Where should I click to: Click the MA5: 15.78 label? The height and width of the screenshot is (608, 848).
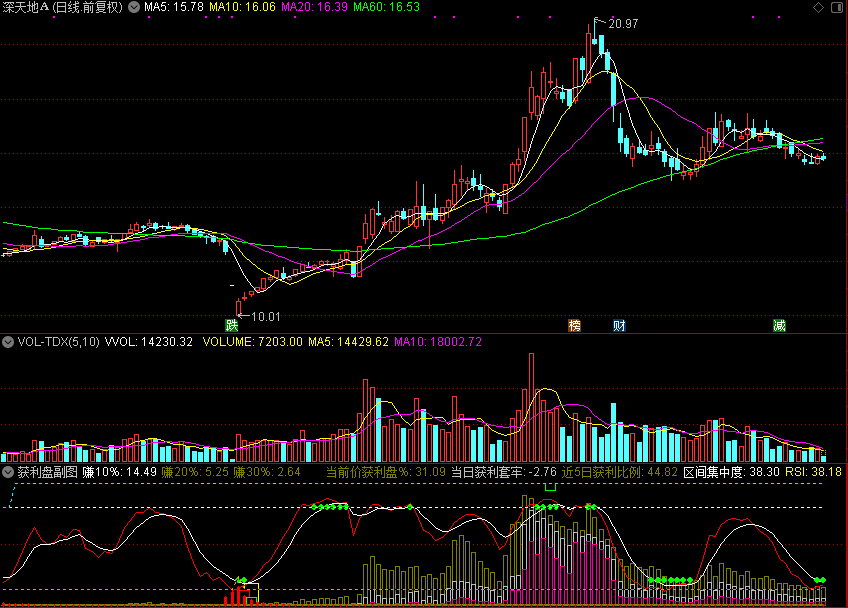coord(174,7)
